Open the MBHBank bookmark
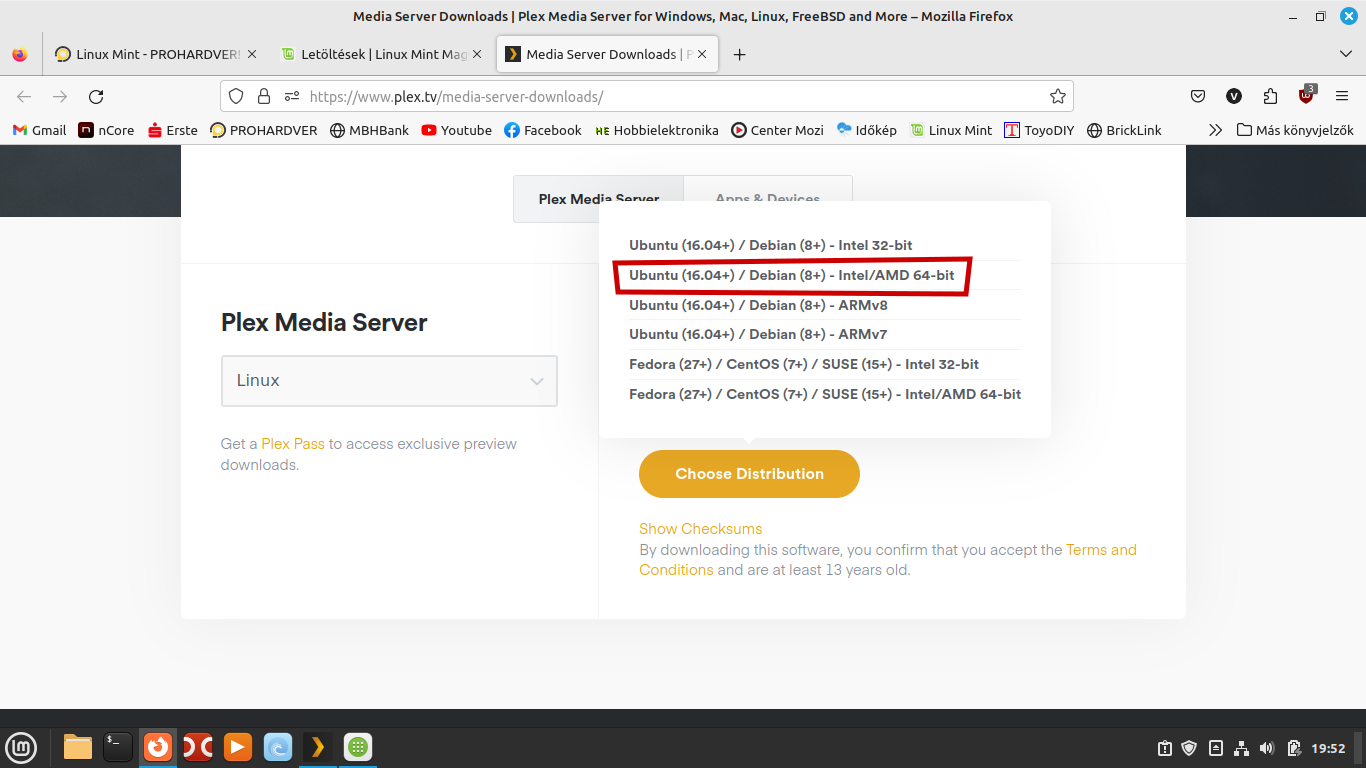The height and width of the screenshot is (768, 1366). [369, 130]
